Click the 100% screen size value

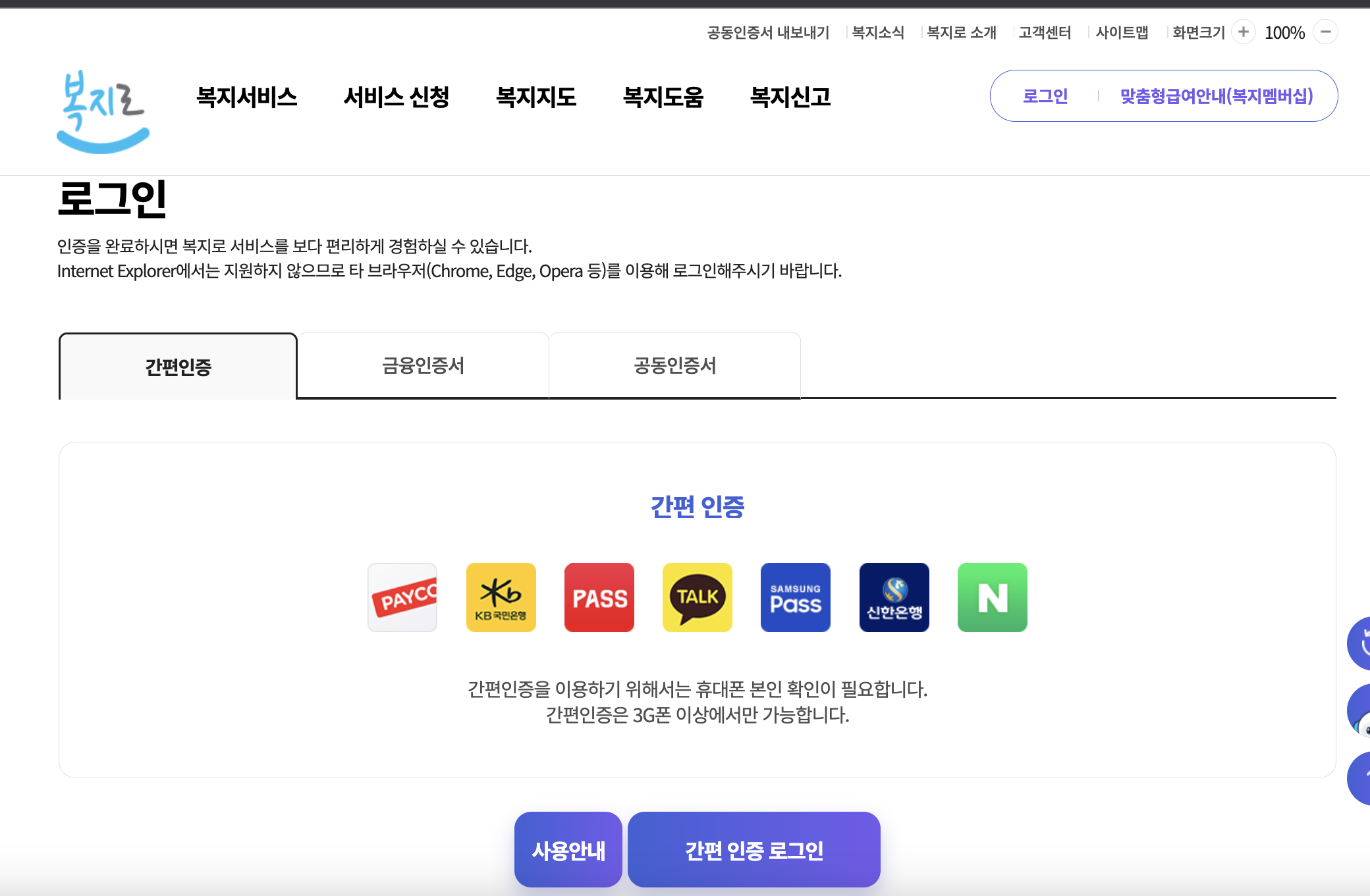[1284, 32]
